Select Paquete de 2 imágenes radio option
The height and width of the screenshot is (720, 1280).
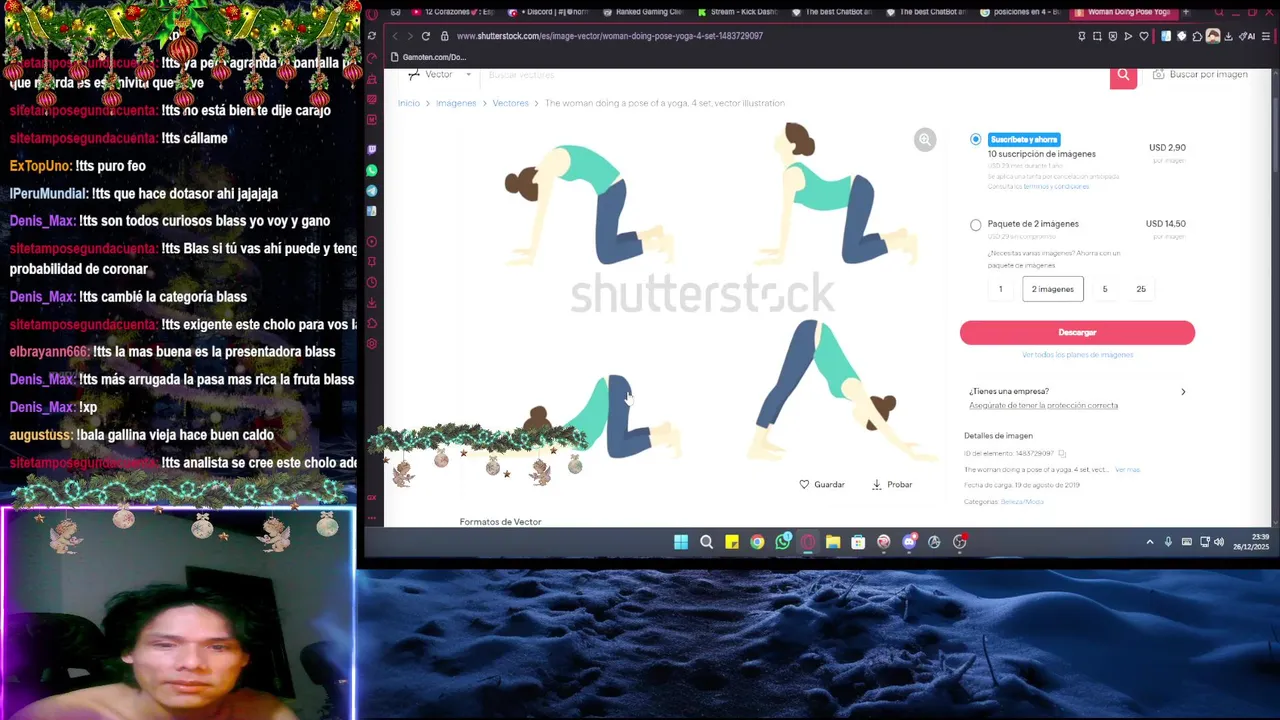coord(976,224)
